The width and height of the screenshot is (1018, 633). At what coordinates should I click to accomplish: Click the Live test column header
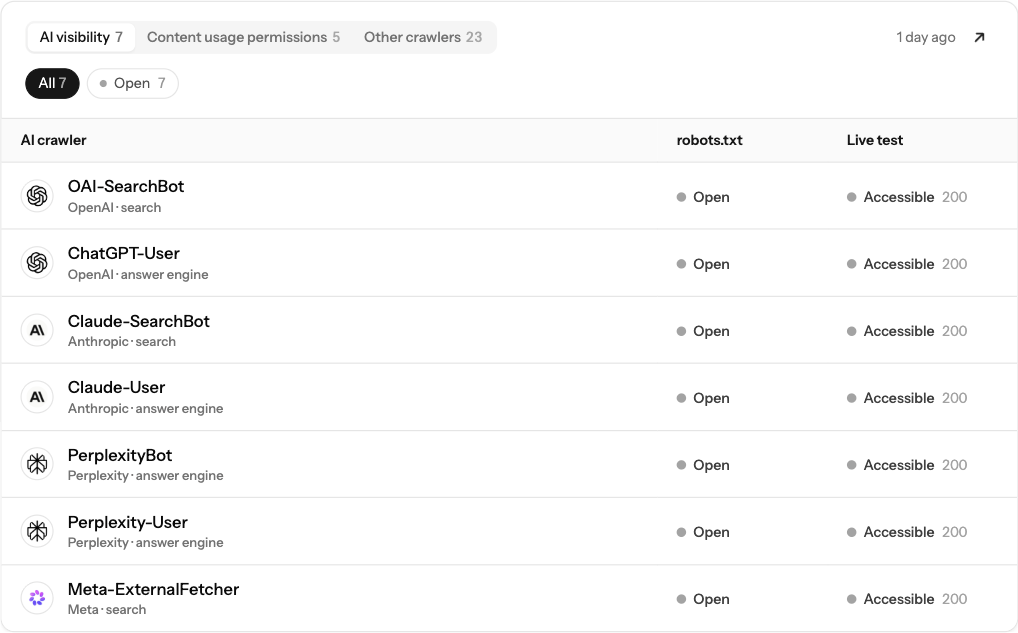(875, 140)
